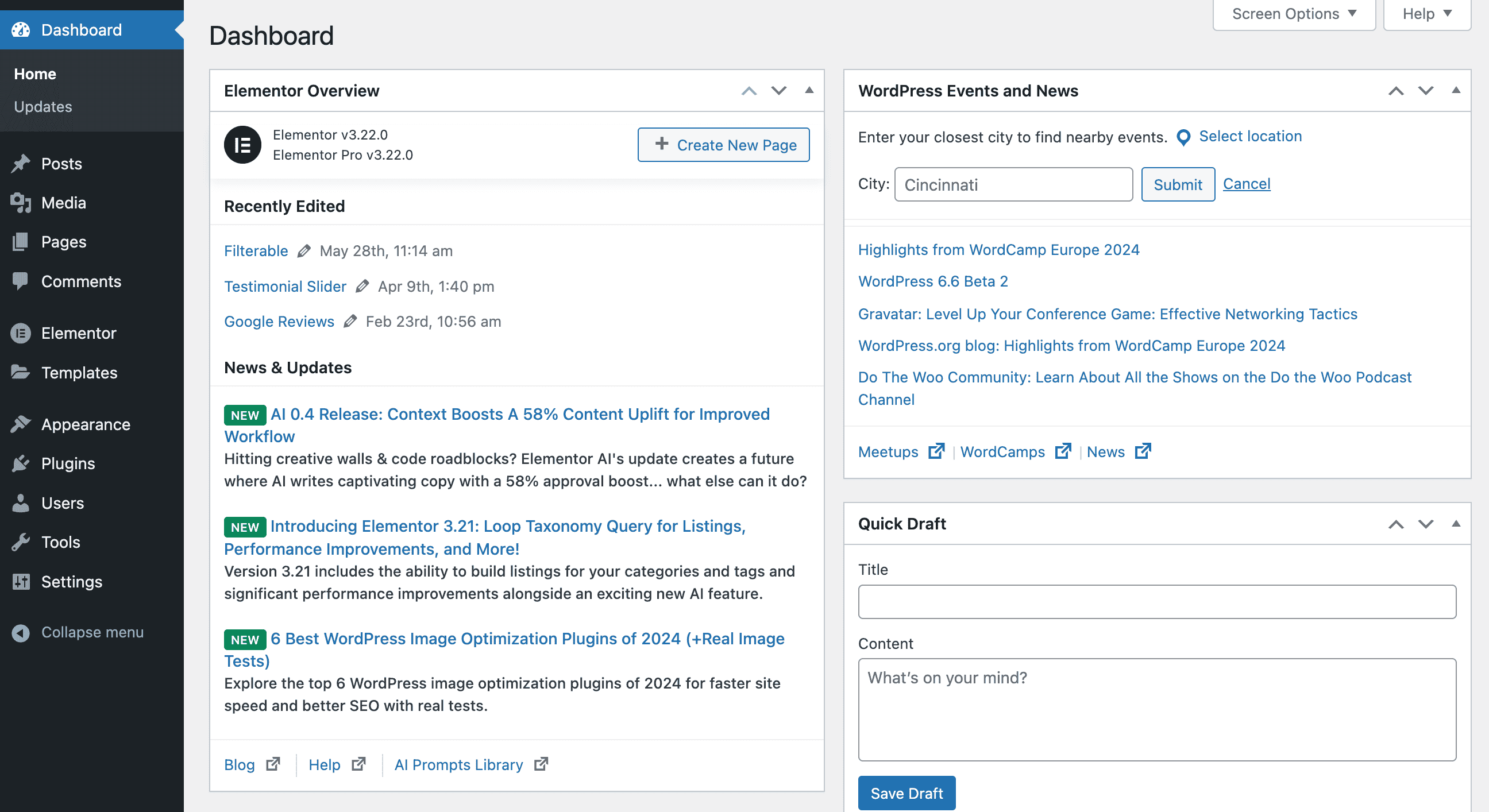Move WordPress Events and News widget down
This screenshot has height=812, width=1489.
[1425, 91]
